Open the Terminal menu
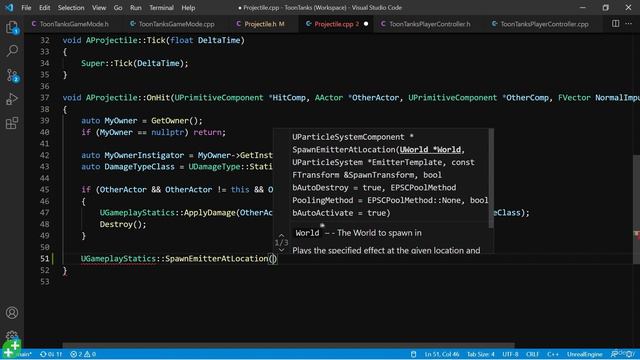The image size is (640, 360). 161,8
